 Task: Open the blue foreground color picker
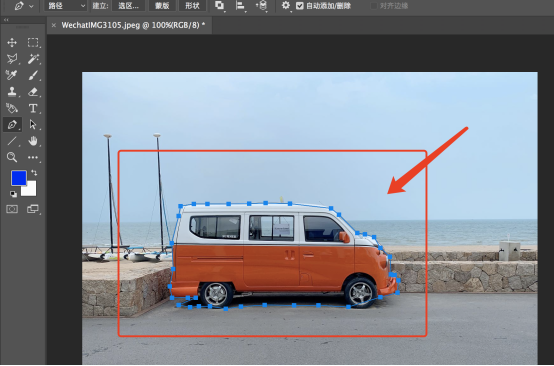click(x=19, y=178)
